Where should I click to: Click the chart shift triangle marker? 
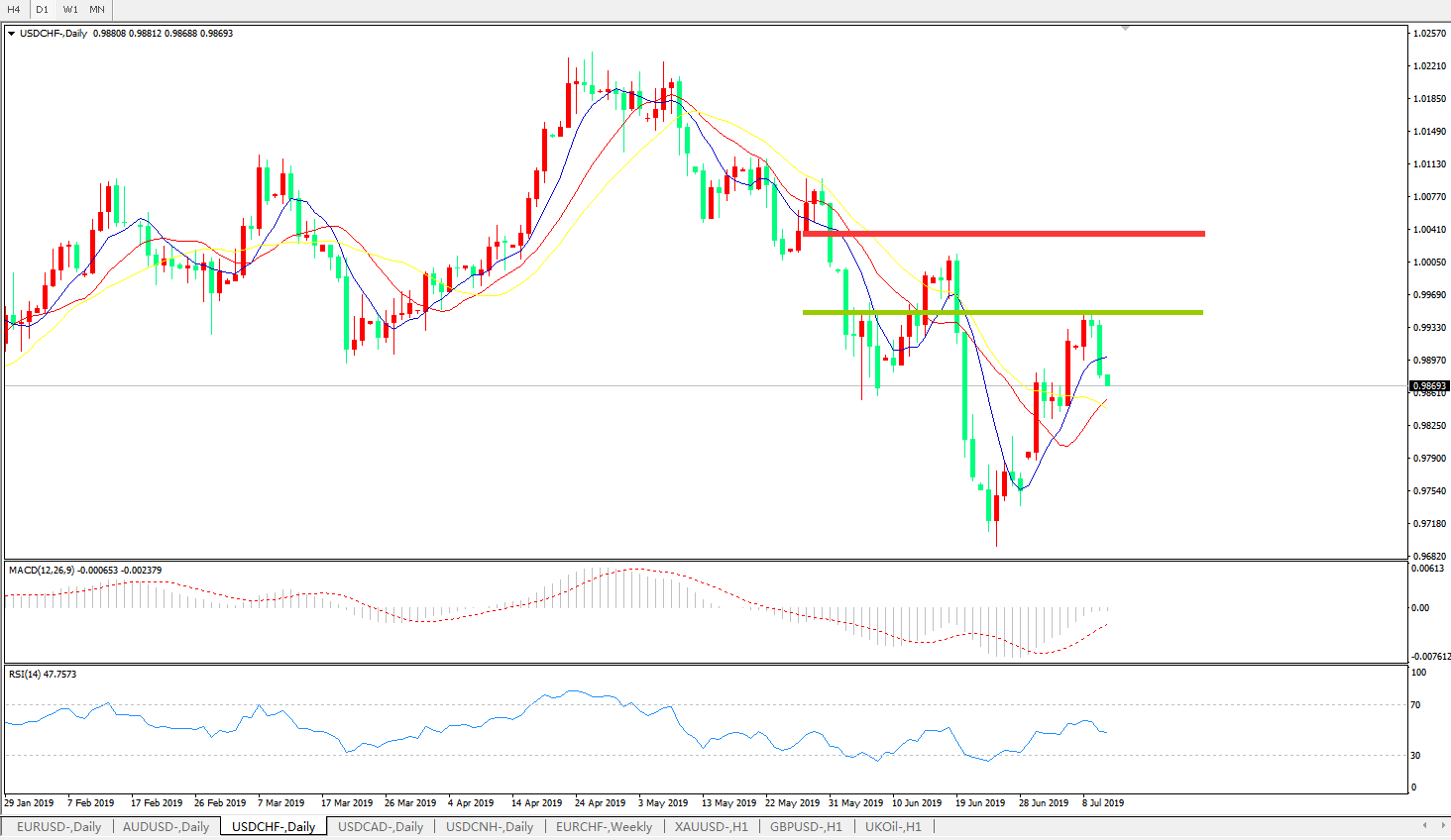coord(1125,29)
